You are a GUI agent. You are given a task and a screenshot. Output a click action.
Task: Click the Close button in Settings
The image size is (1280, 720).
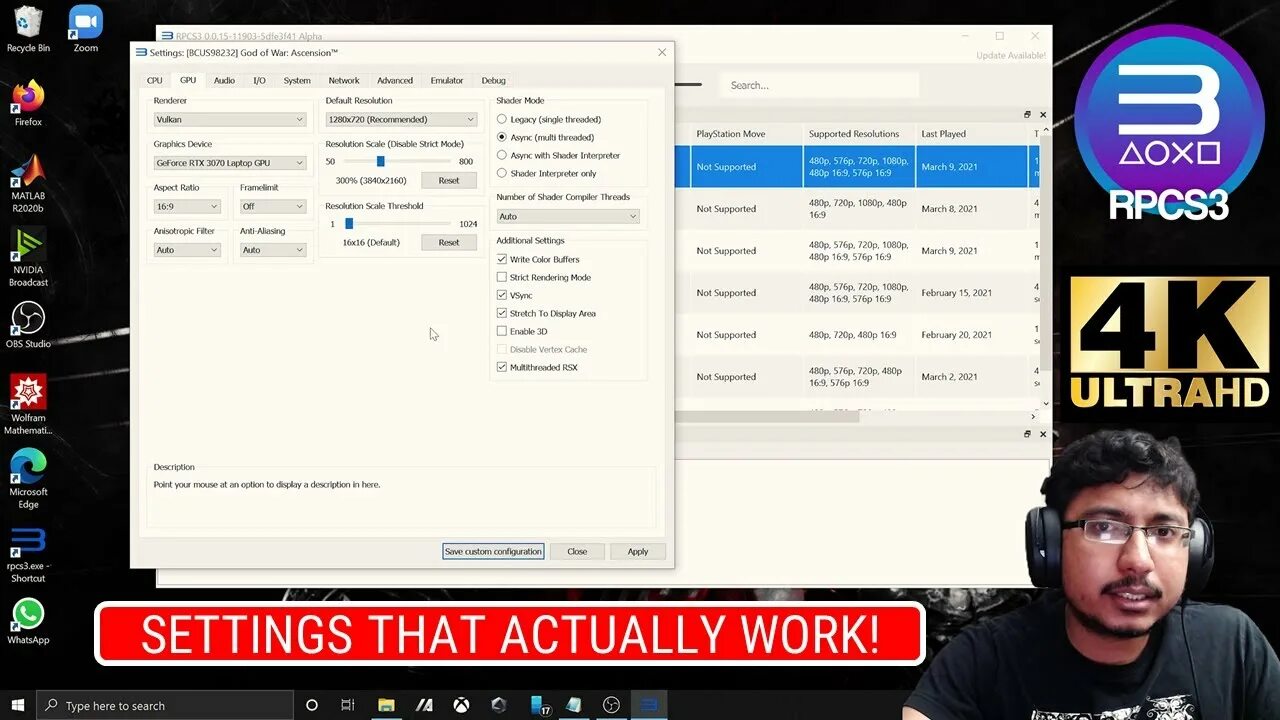577,551
